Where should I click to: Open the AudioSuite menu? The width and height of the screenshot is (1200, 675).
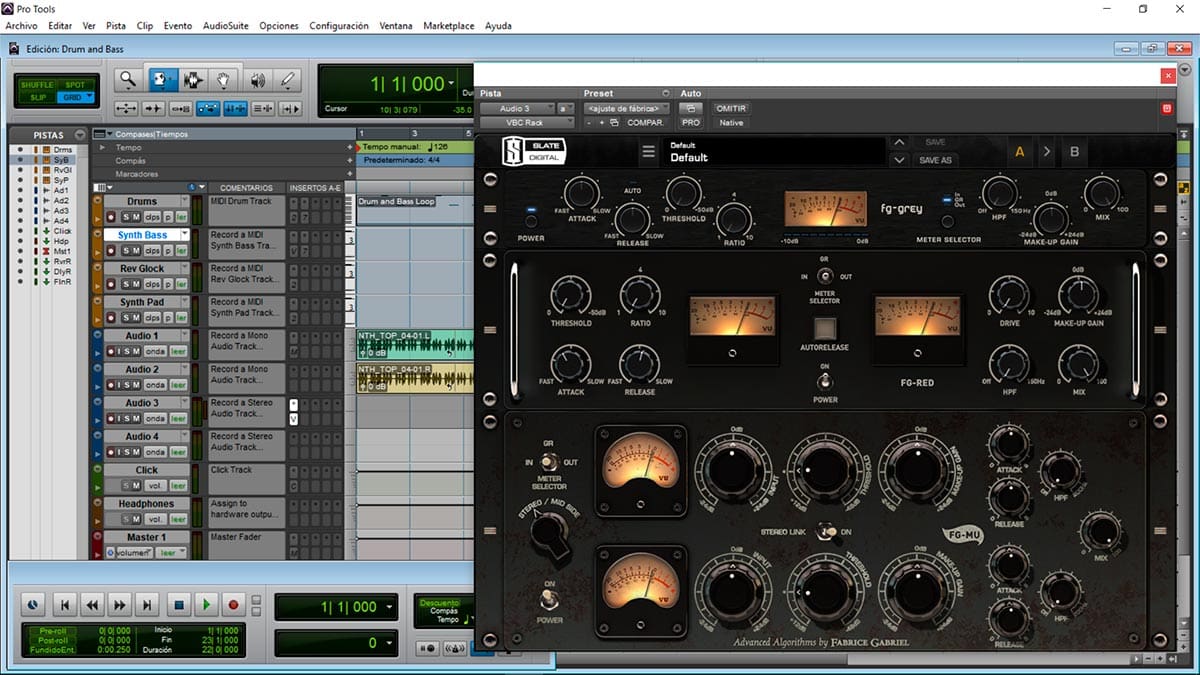(x=226, y=25)
